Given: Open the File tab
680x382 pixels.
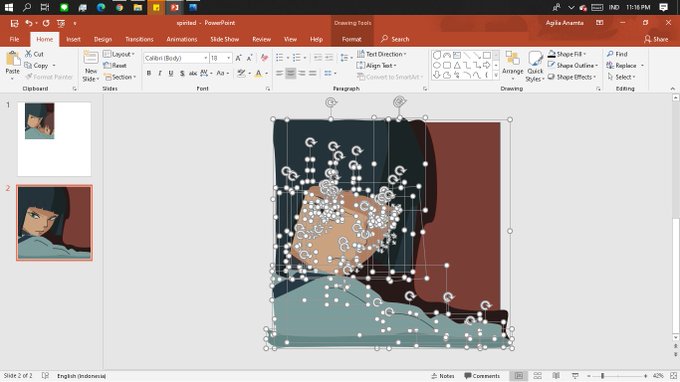Looking at the screenshot, I should (14, 39).
